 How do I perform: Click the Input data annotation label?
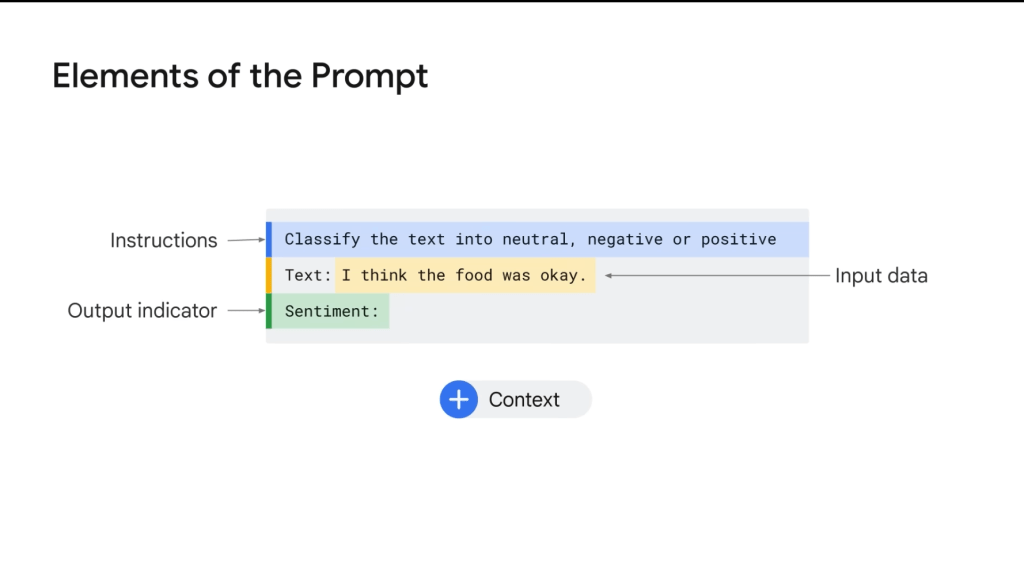click(x=881, y=276)
